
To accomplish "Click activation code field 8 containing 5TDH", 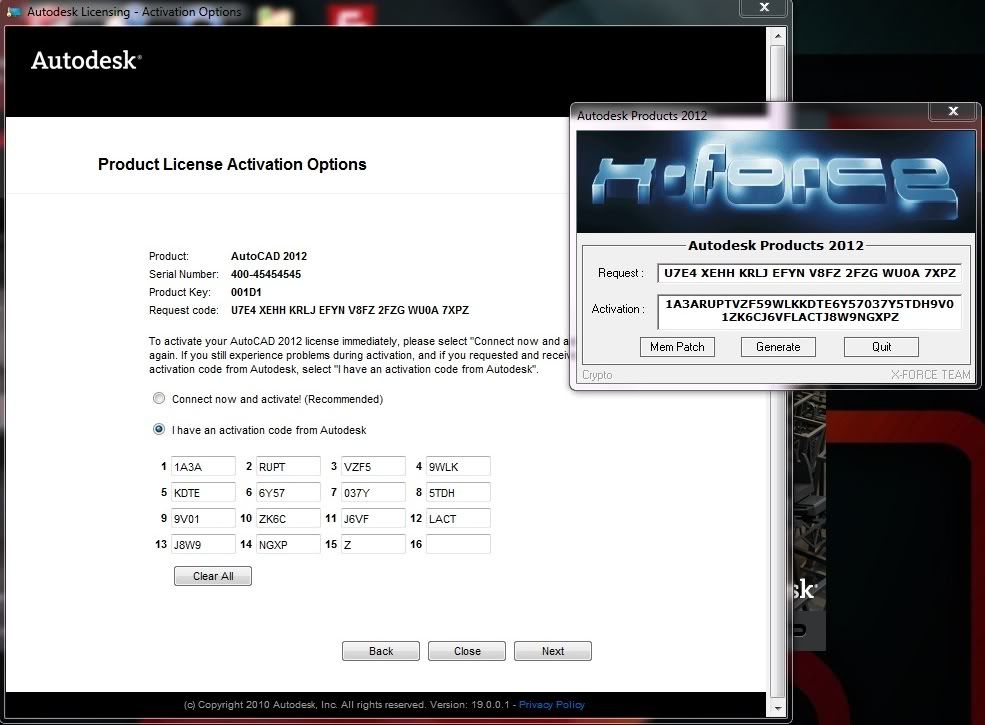I will 458,492.
